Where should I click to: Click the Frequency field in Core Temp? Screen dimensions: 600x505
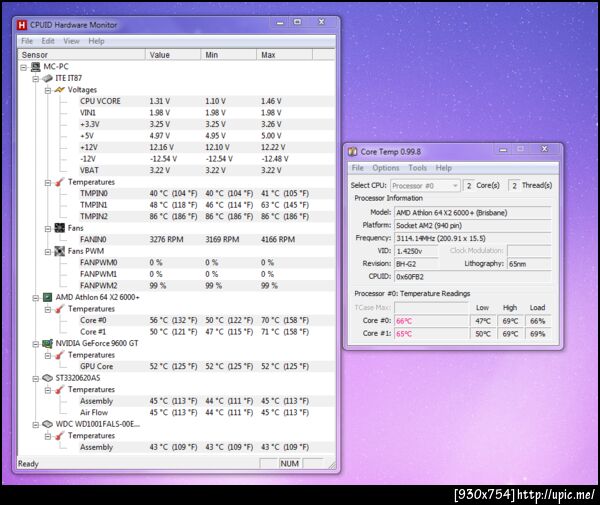click(473, 238)
